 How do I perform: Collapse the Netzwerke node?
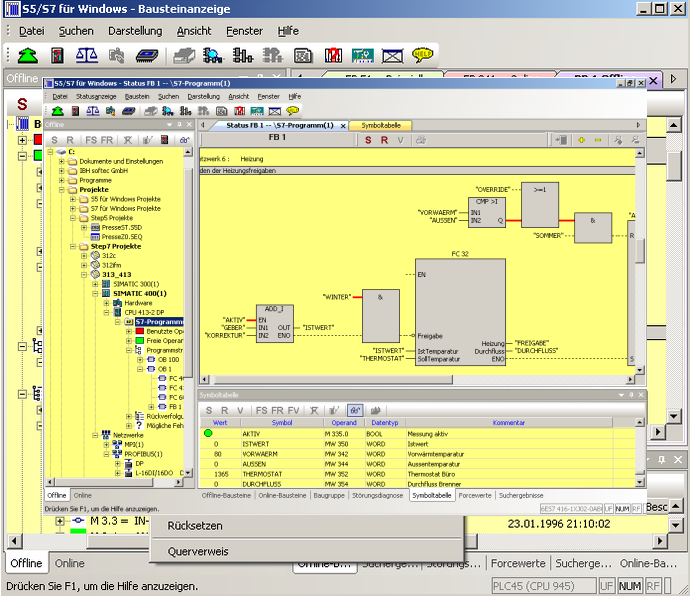pos(95,435)
